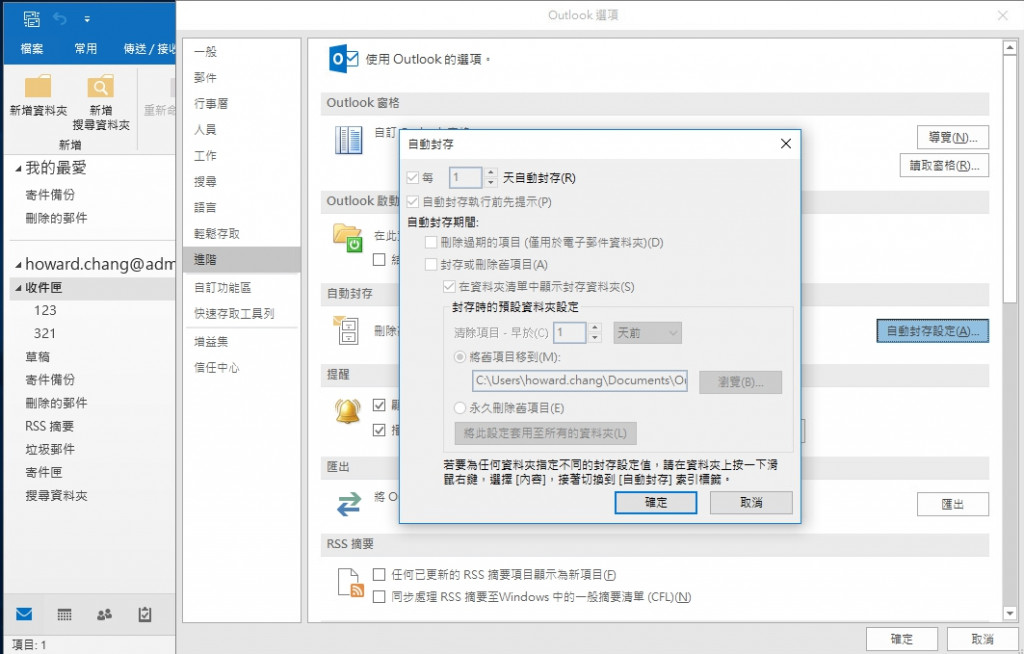The width and height of the screenshot is (1024, 654).
Task: Click the send/receive icon in quick access toolbar
Action: click(x=31, y=19)
